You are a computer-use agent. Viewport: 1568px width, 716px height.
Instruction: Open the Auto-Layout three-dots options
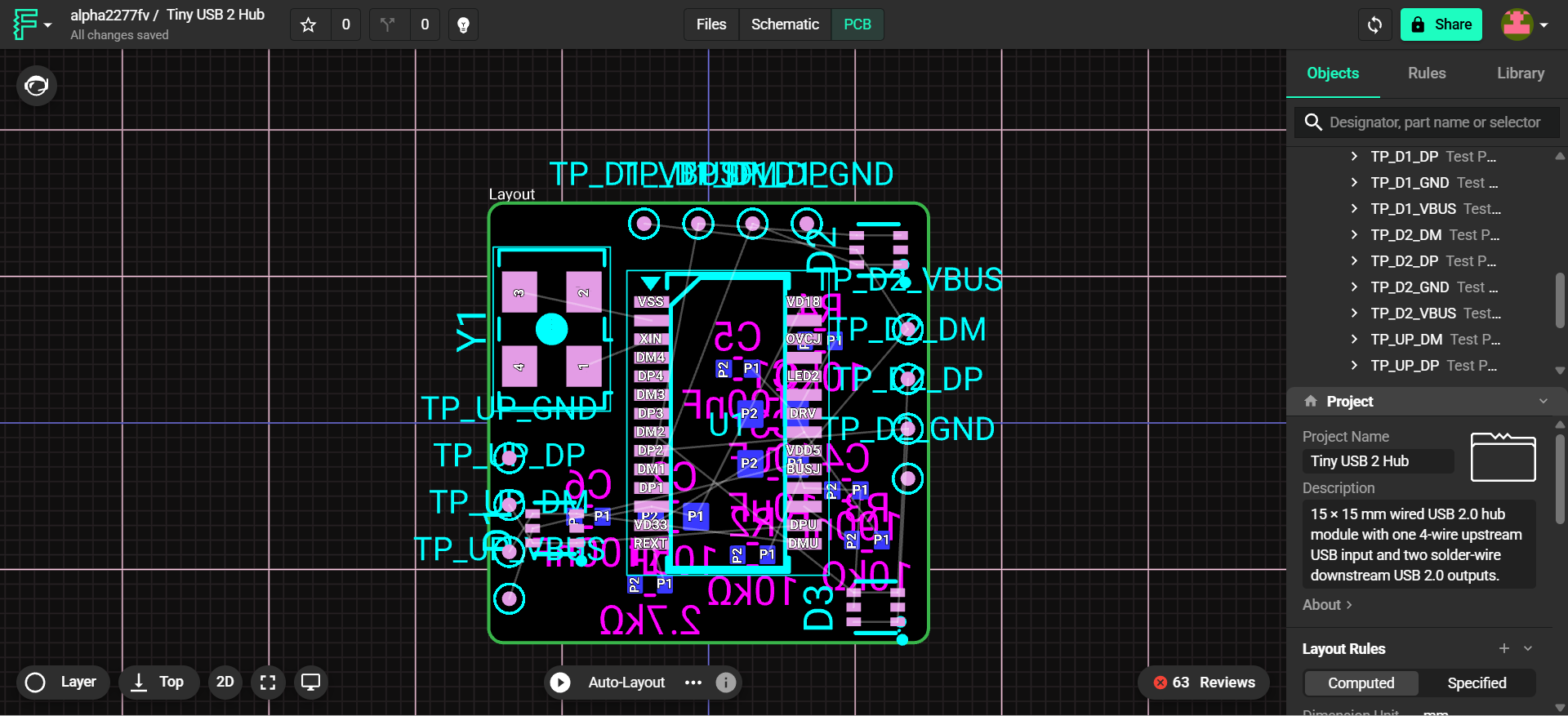click(693, 682)
